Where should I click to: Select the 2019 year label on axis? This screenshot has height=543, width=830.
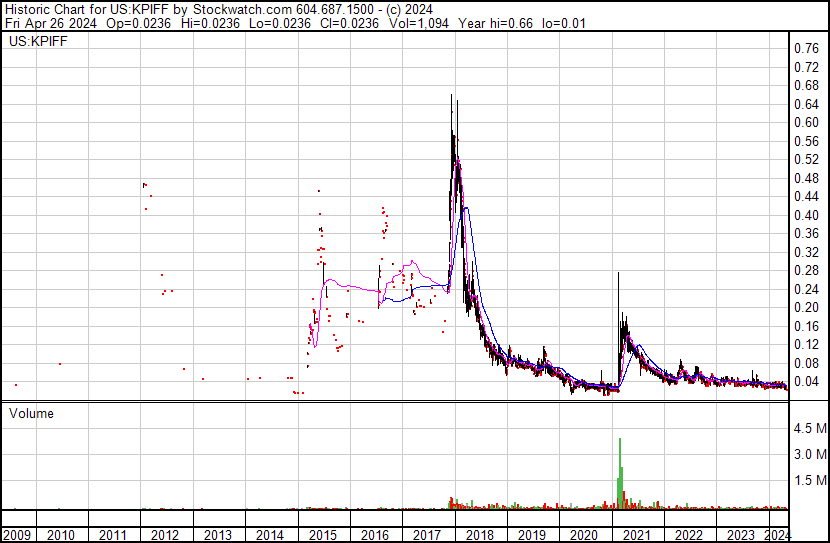click(x=532, y=535)
